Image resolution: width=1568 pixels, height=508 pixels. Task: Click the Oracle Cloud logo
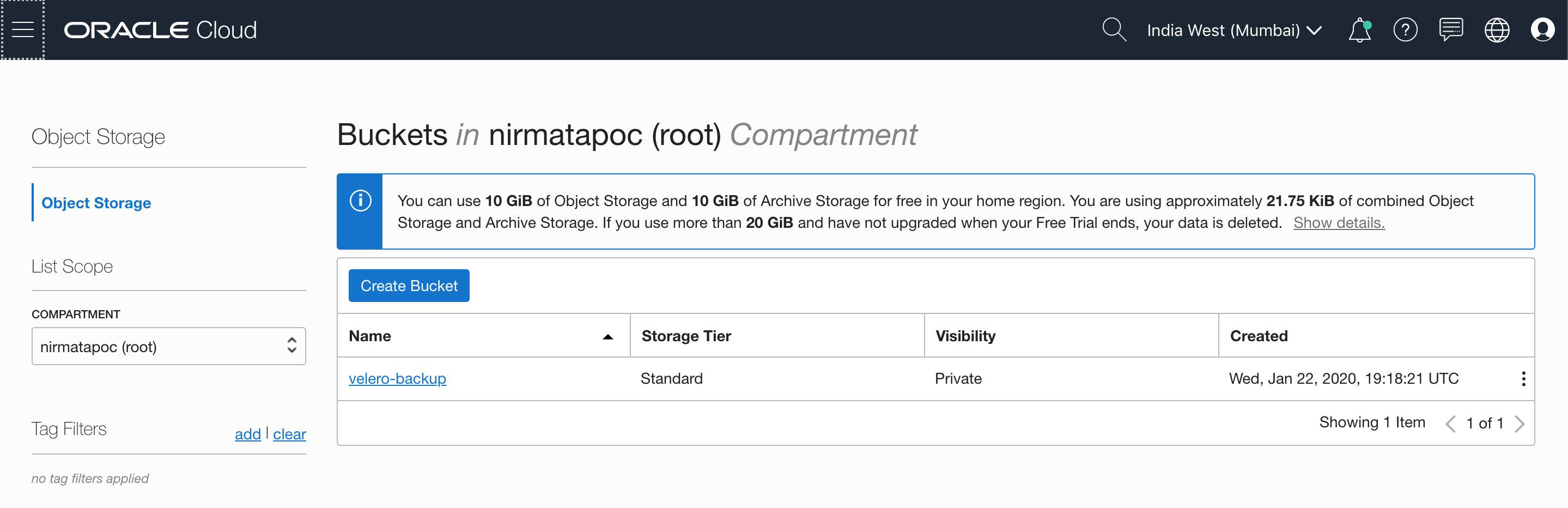(x=160, y=29)
